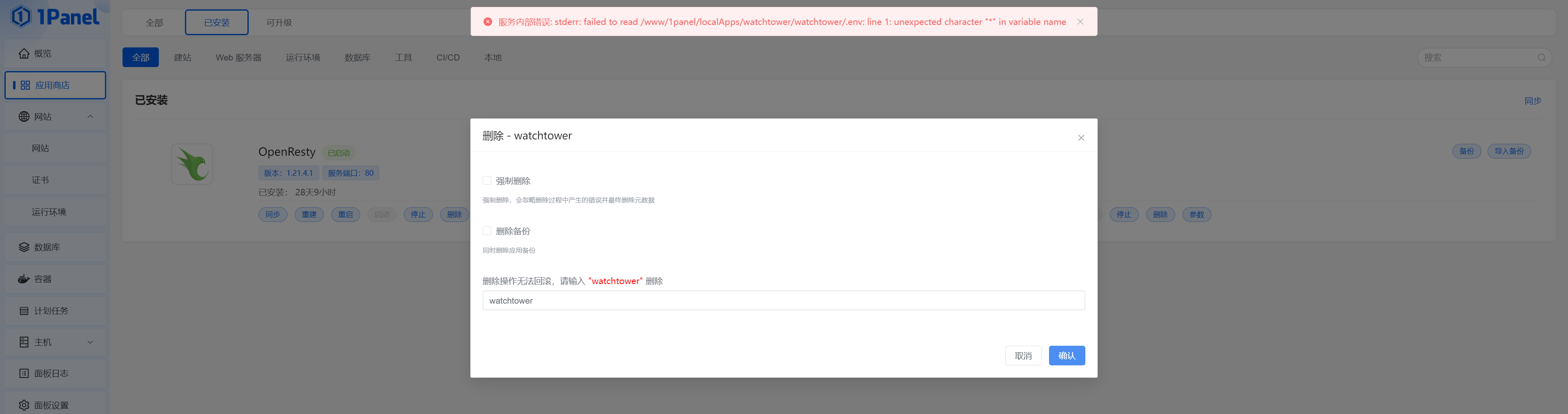Click the 已安装 section heading
The width and height of the screenshot is (1568, 414).
point(151,100)
